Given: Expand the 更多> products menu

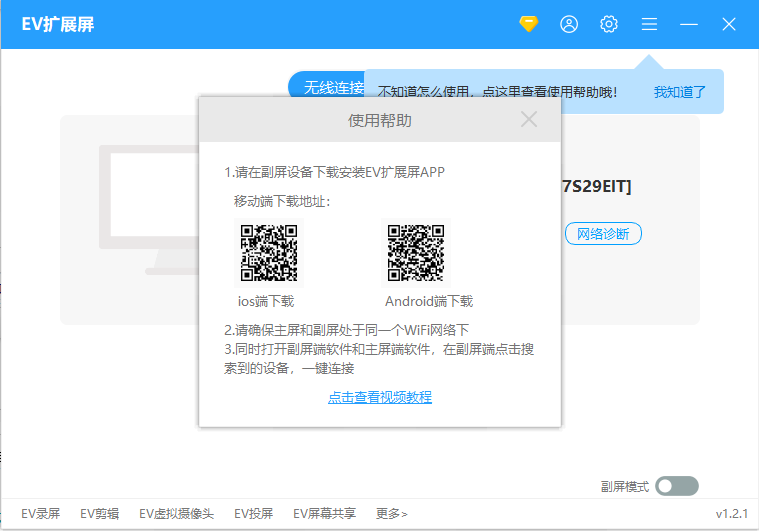Looking at the screenshot, I should (392, 514).
